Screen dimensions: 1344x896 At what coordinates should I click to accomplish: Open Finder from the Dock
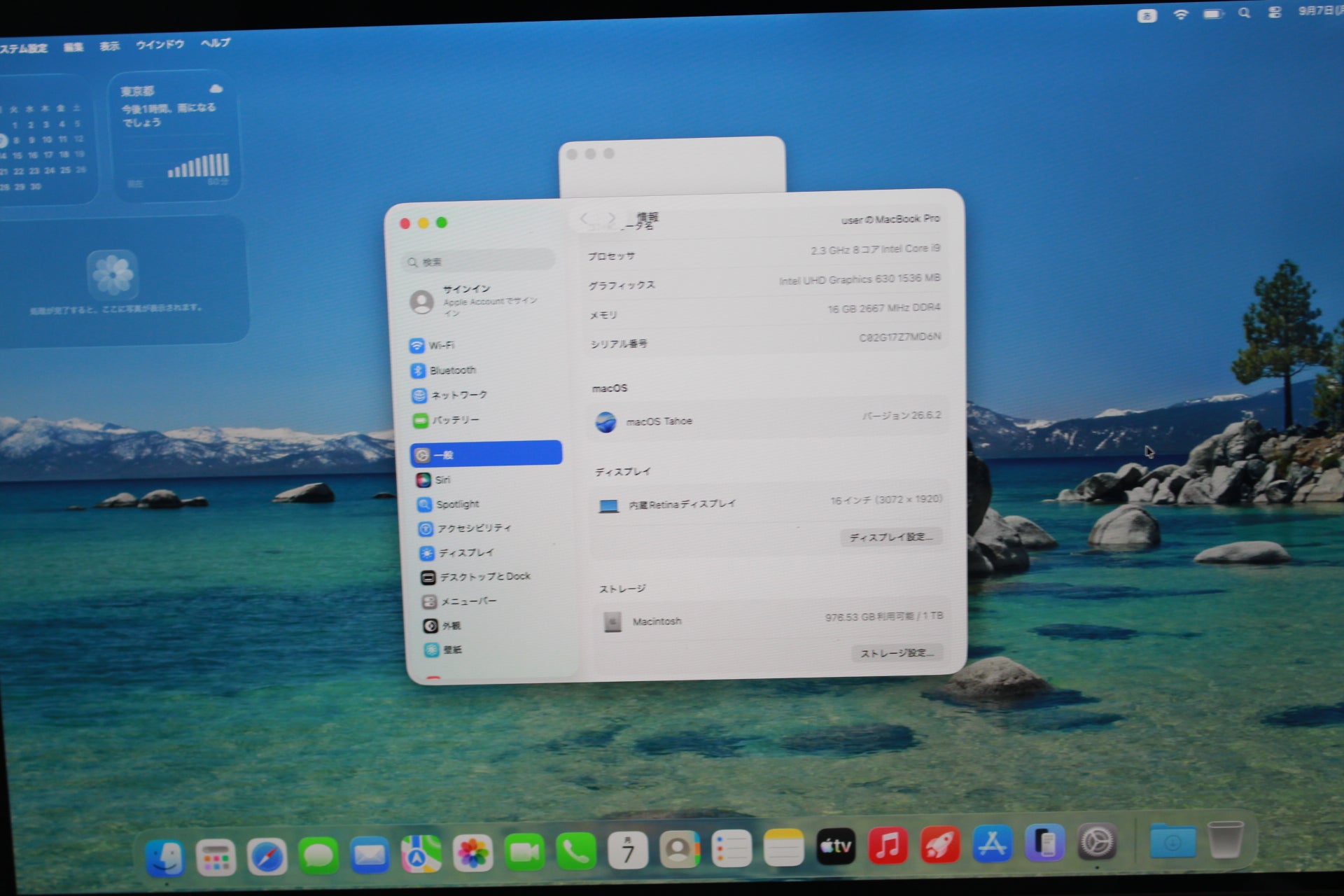click(x=165, y=857)
